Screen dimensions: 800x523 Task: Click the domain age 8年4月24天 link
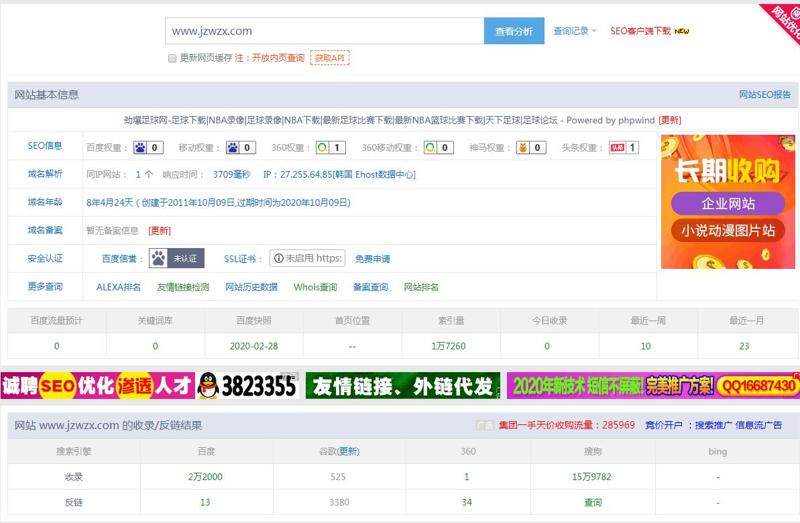click(218, 203)
